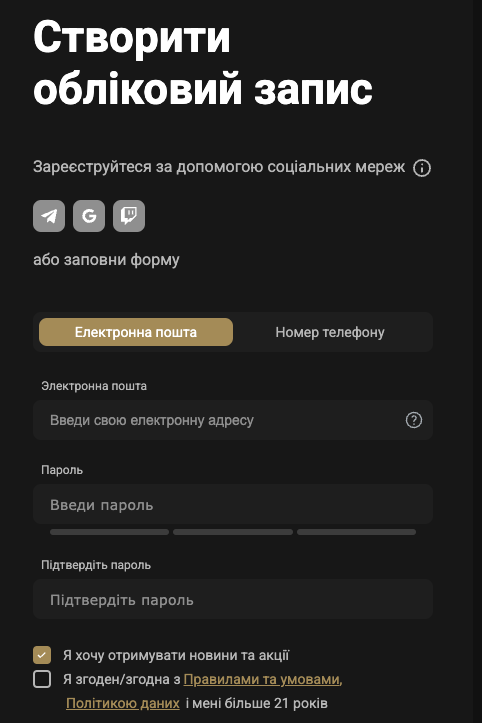
Task: Click the Электронна пошта label above the email field
Action: [94, 385]
